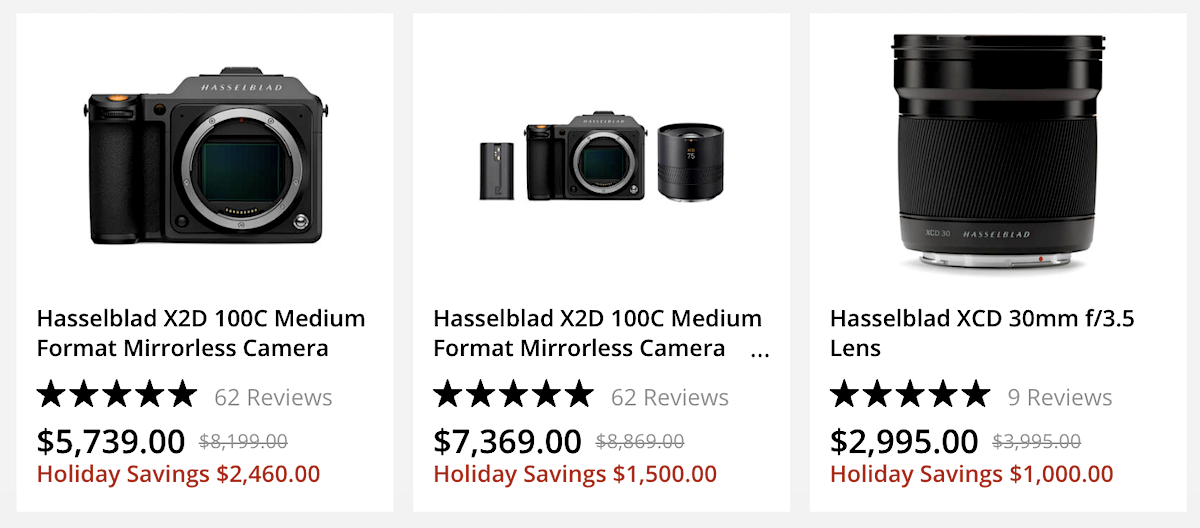This screenshot has height=528, width=1200.
Task: Open the X2D camera kit image with lens
Action: pos(602,157)
